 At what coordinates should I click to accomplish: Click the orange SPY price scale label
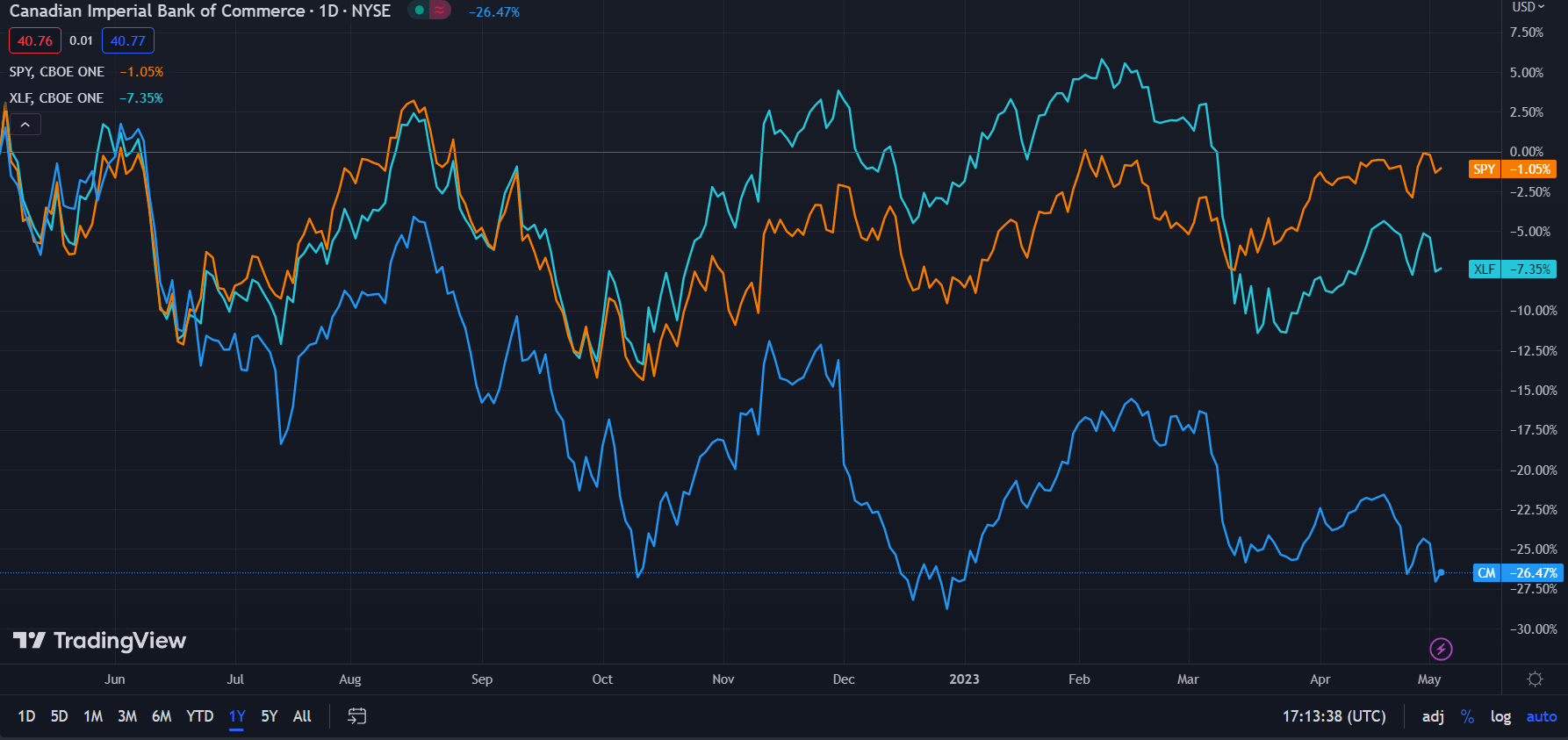click(1512, 169)
